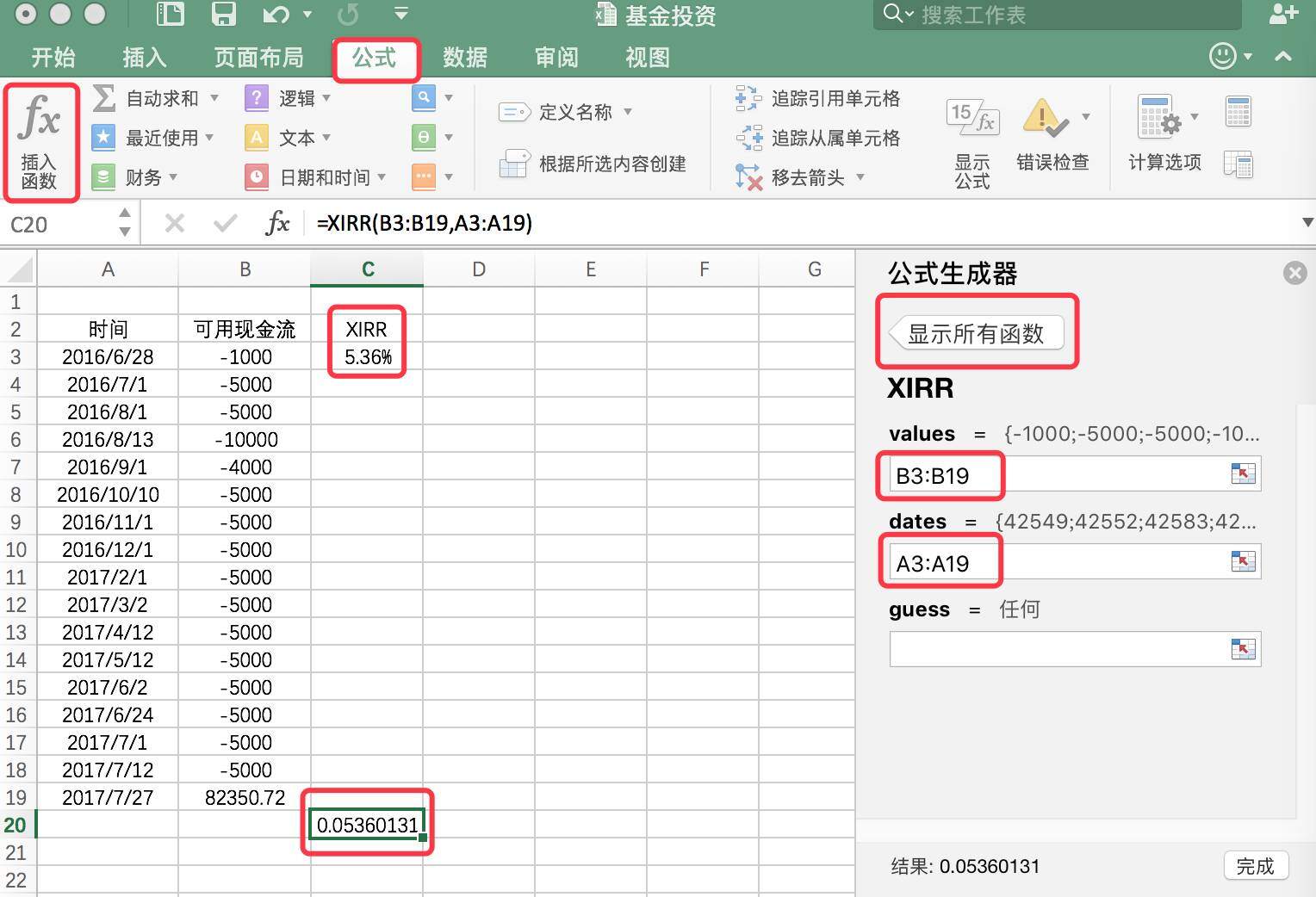1316x897 pixels.
Task: Click Error Checking (错误检查) warning icon
Action: coord(1045,118)
